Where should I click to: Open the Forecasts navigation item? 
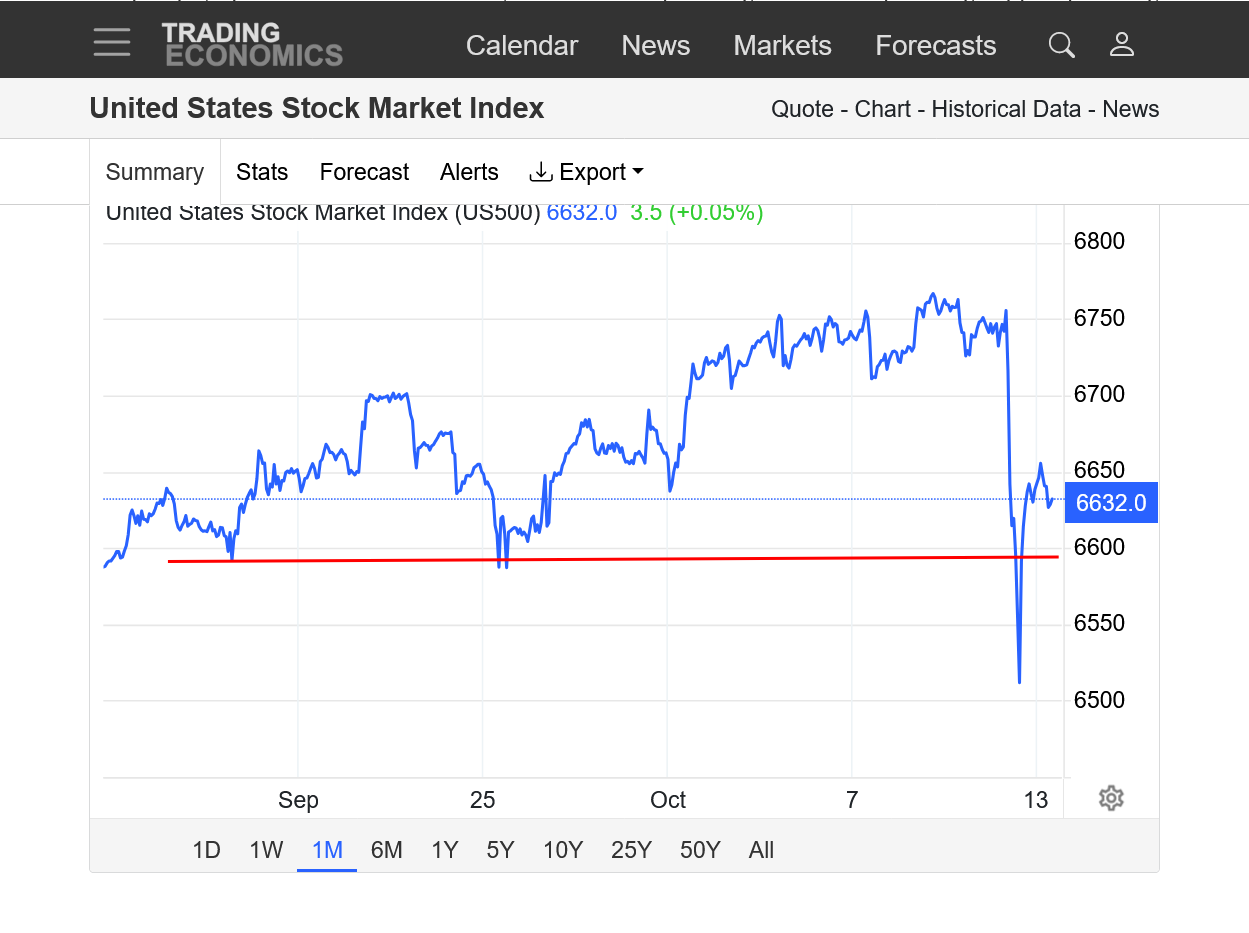[935, 46]
